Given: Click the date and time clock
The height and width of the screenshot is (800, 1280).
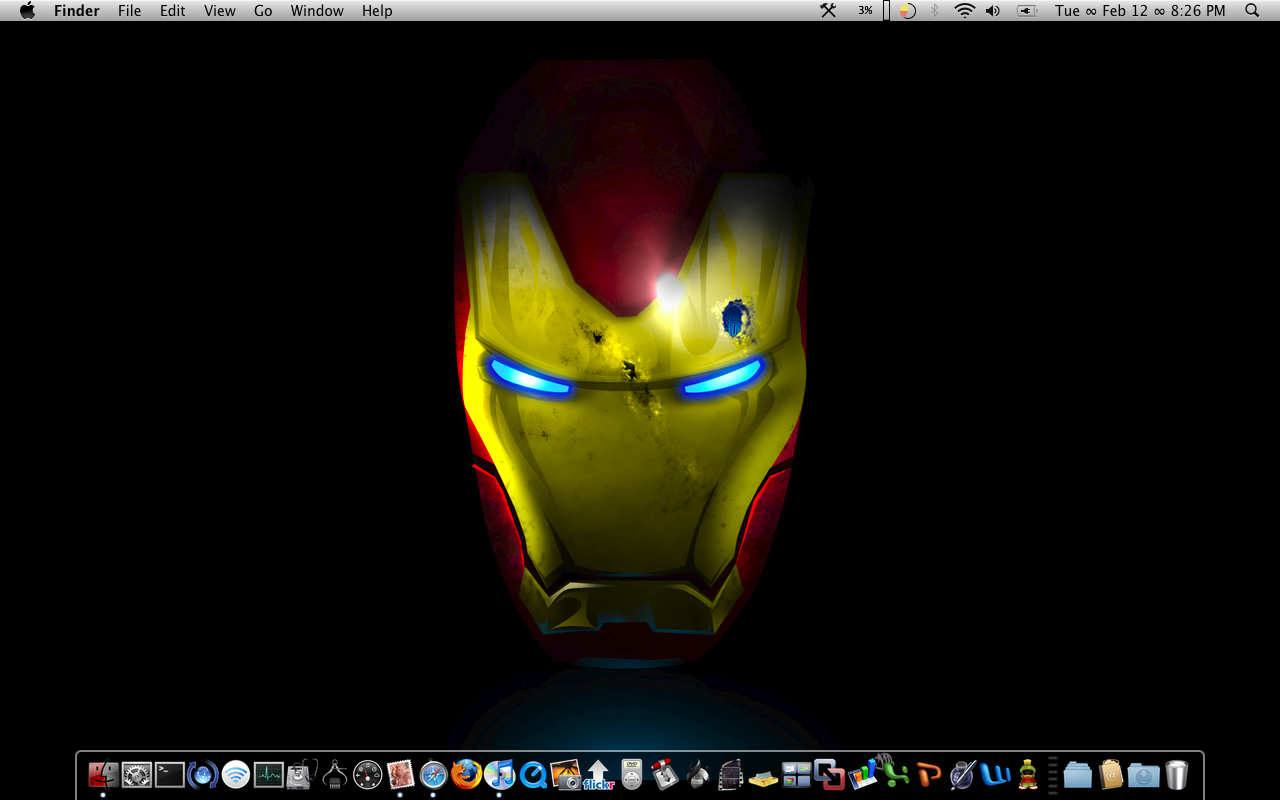Looking at the screenshot, I should (x=1140, y=11).
